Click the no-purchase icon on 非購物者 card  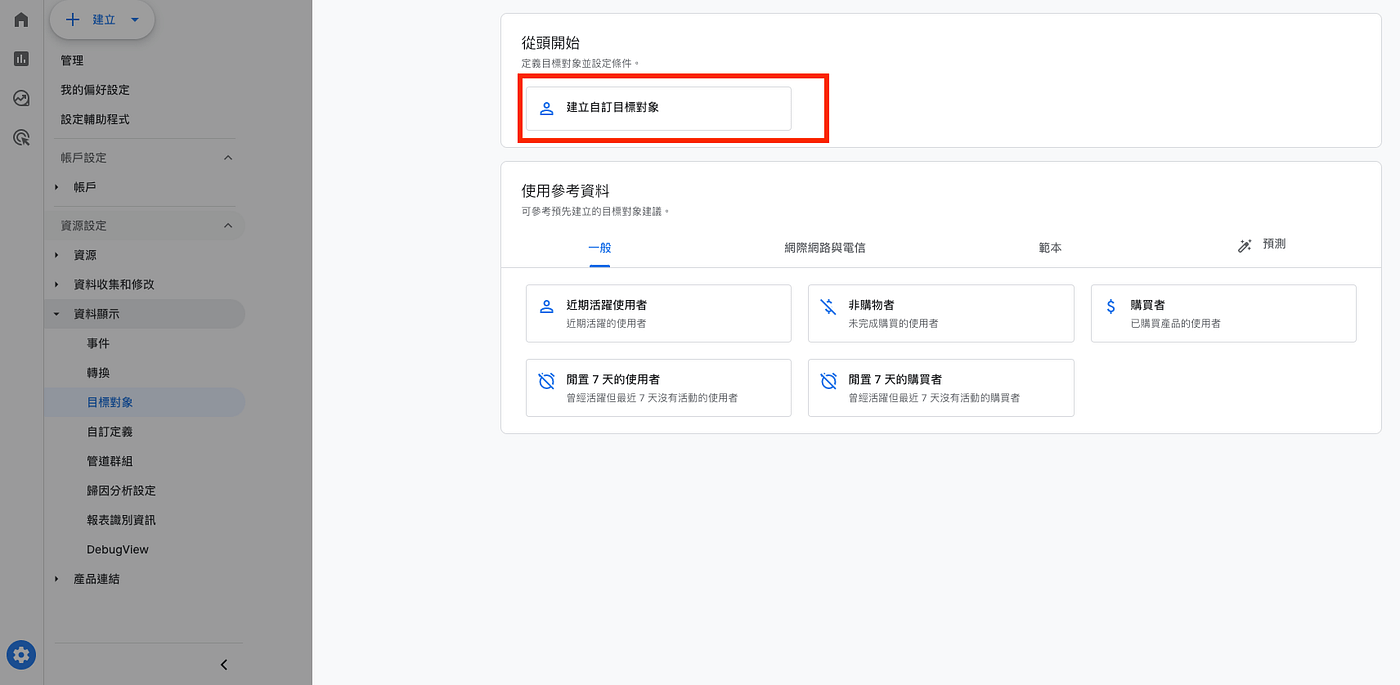tap(828, 307)
